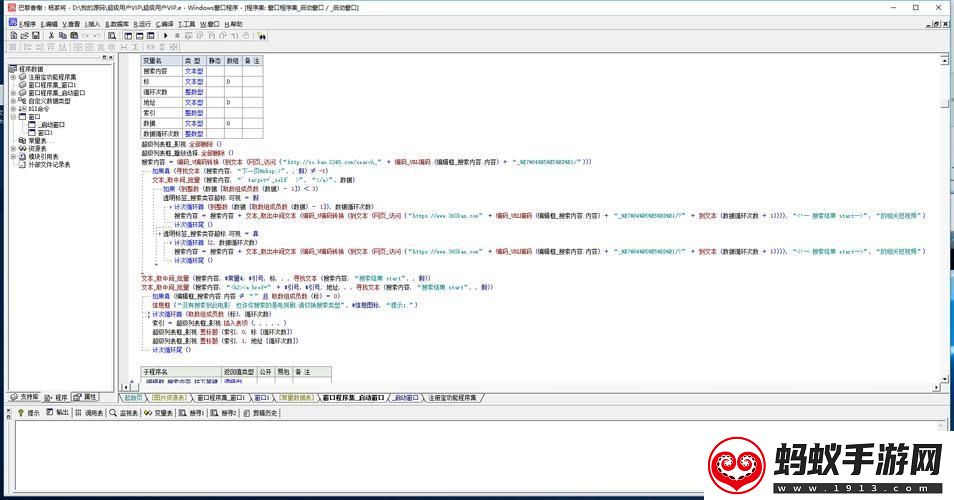The image size is (954, 500).
Task: Switch to the 起始页 editor tab
Action: (133, 397)
